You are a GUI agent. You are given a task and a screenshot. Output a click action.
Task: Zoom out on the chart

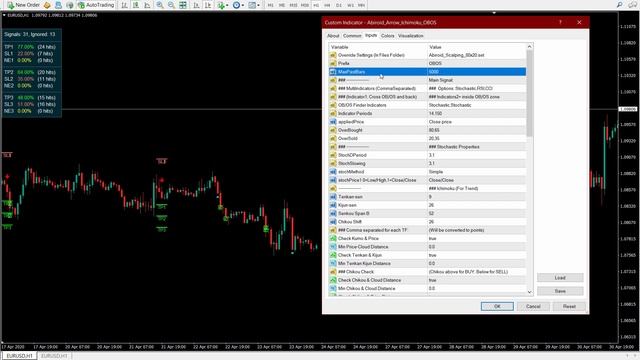tap(171, 5)
